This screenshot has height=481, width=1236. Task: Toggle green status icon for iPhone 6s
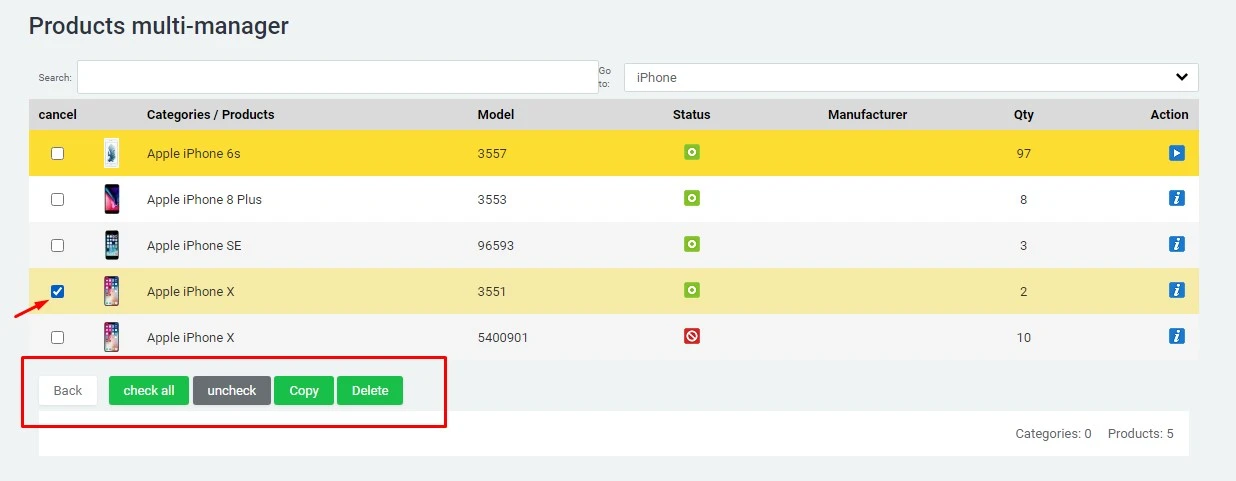[692, 152]
